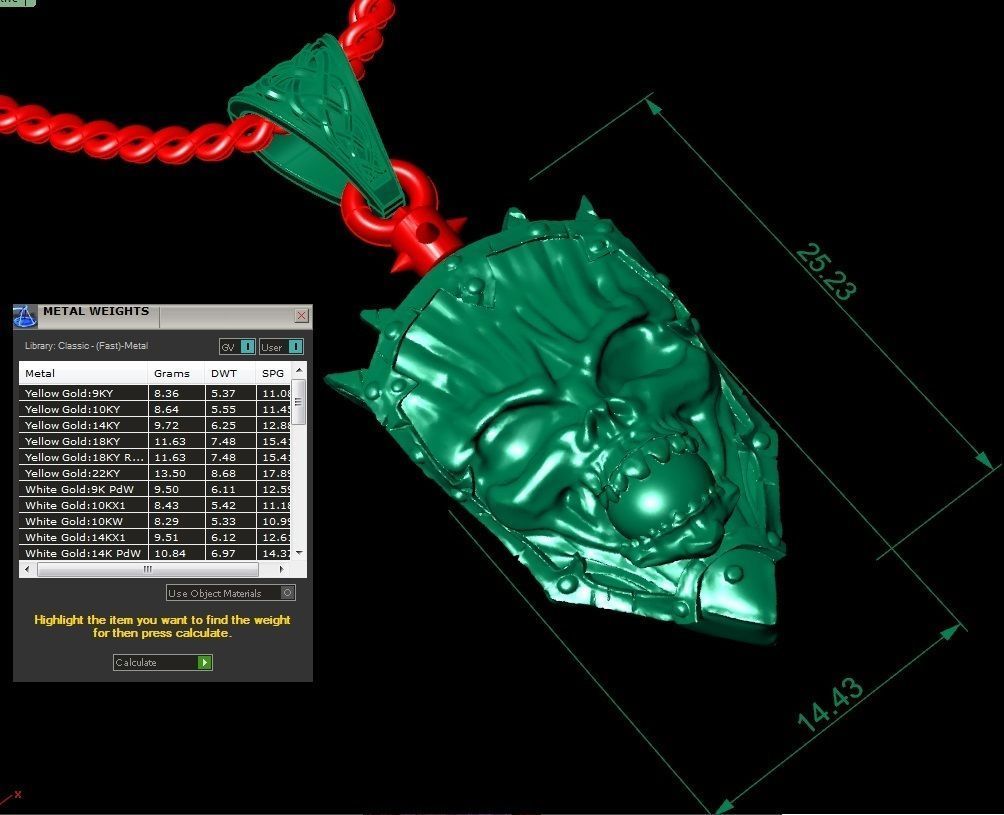The image size is (1004, 815).
Task: Click the 5.55 DWT value
Action: (x=223, y=409)
